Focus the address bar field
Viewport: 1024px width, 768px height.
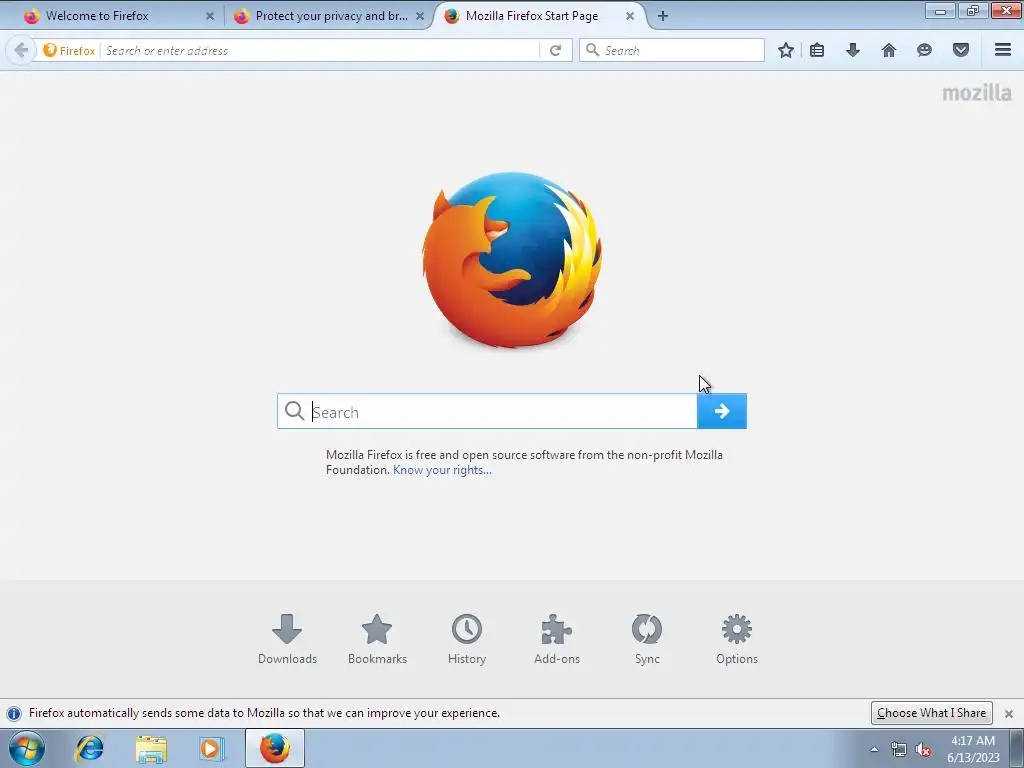click(x=320, y=50)
